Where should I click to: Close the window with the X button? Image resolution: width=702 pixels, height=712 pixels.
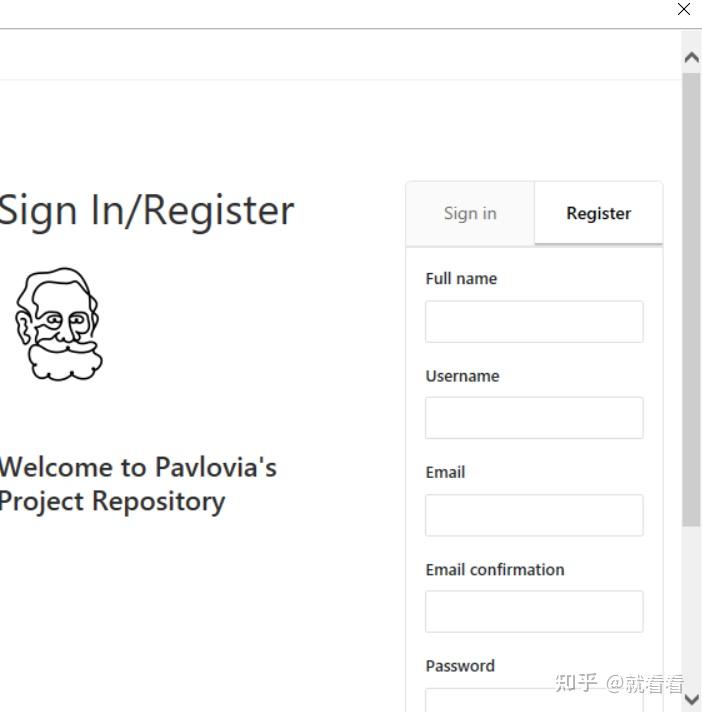coord(684,10)
